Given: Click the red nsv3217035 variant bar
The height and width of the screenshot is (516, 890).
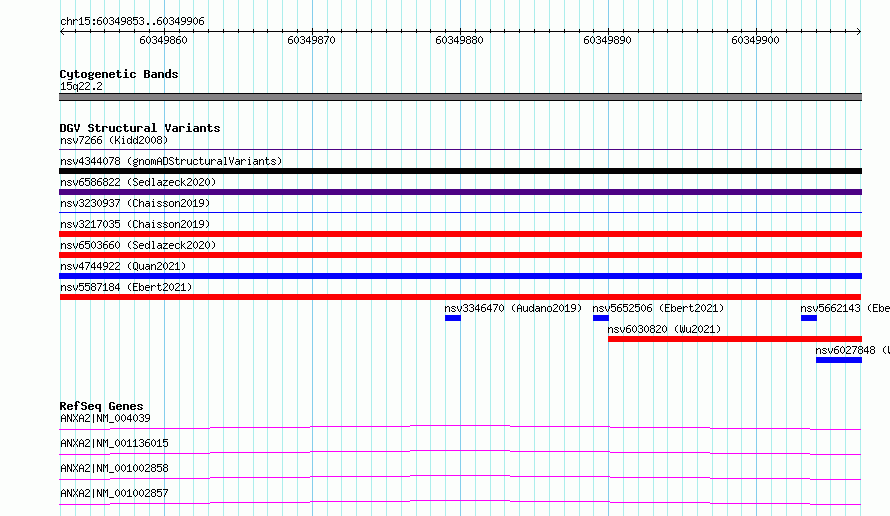Looking at the screenshot, I should click(x=460, y=234).
